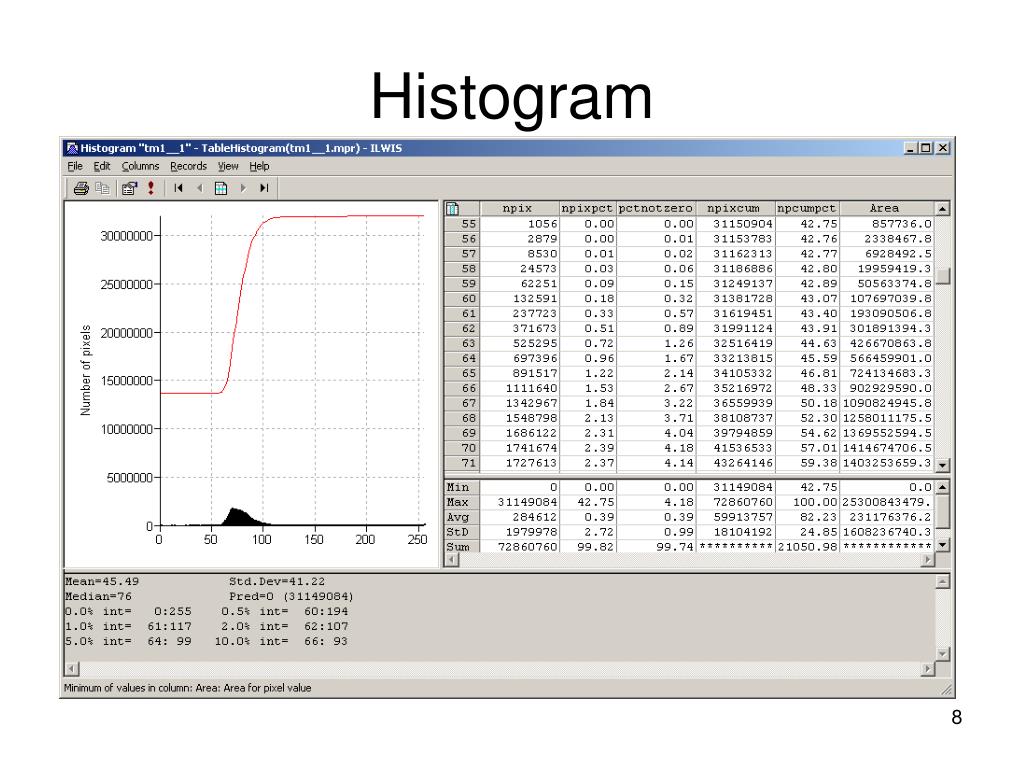The height and width of the screenshot is (768, 1024).
Task: Open the Columns menu
Action: (x=140, y=167)
